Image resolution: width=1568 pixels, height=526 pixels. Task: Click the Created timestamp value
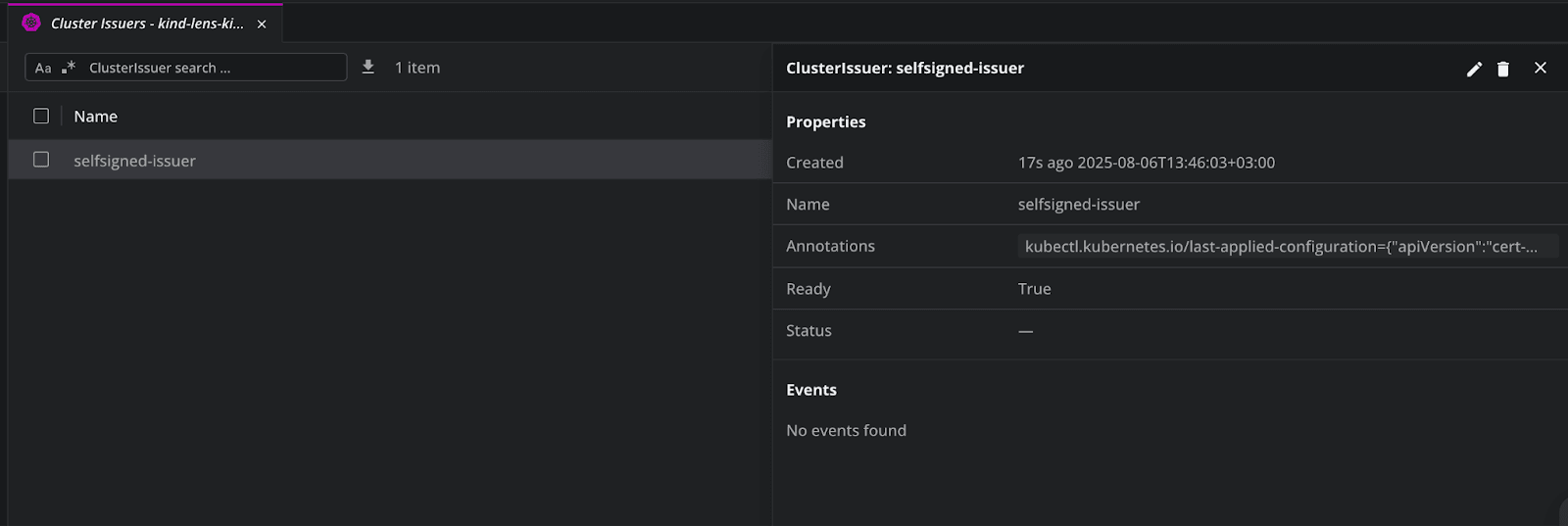[1146, 163]
